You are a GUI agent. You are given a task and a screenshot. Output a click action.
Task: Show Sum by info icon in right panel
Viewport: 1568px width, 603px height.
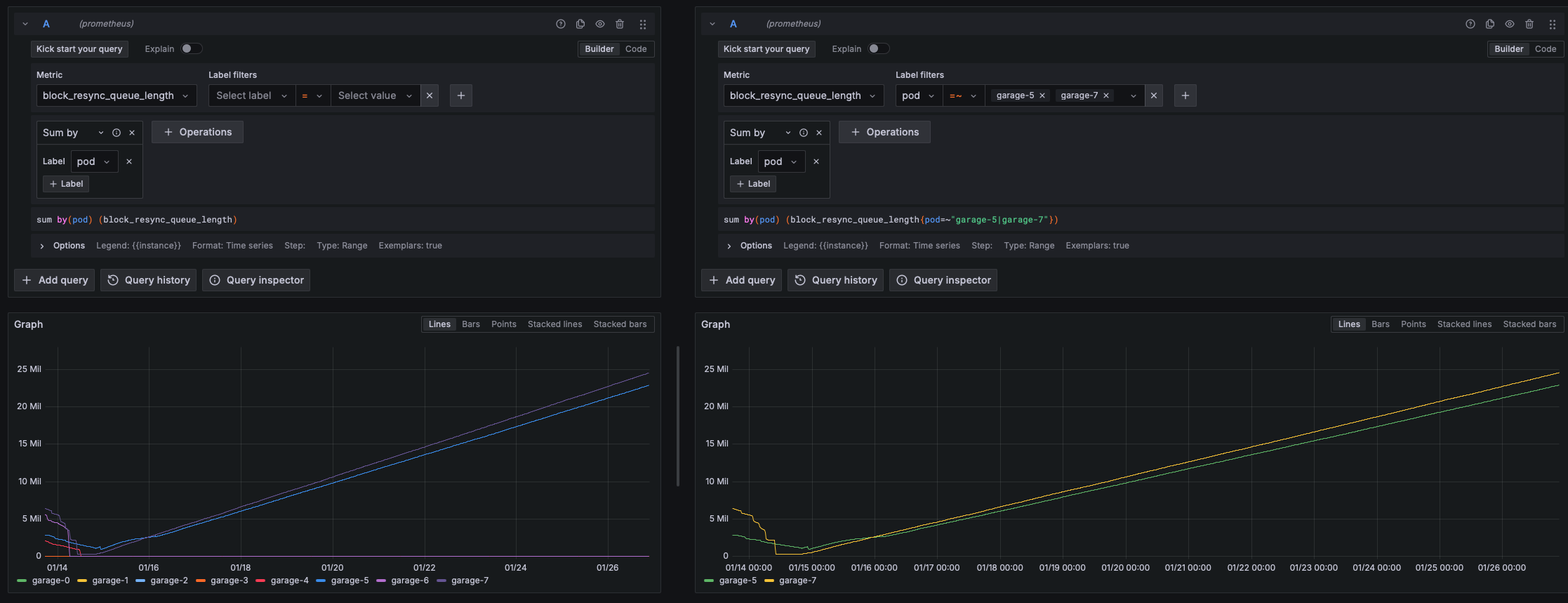[x=804, y=133]
